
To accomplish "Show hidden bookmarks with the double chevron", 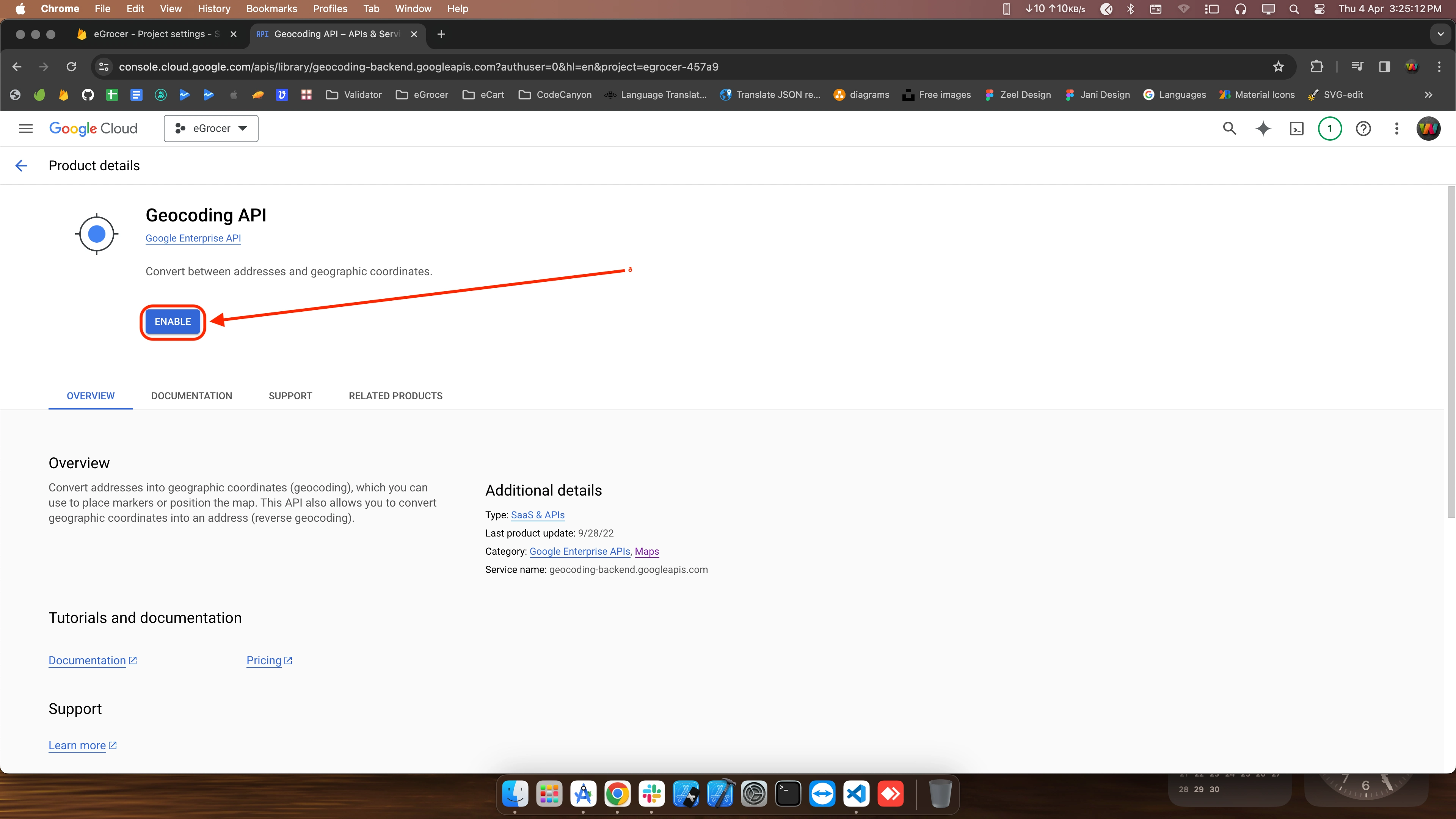I will coord(1428,95).
